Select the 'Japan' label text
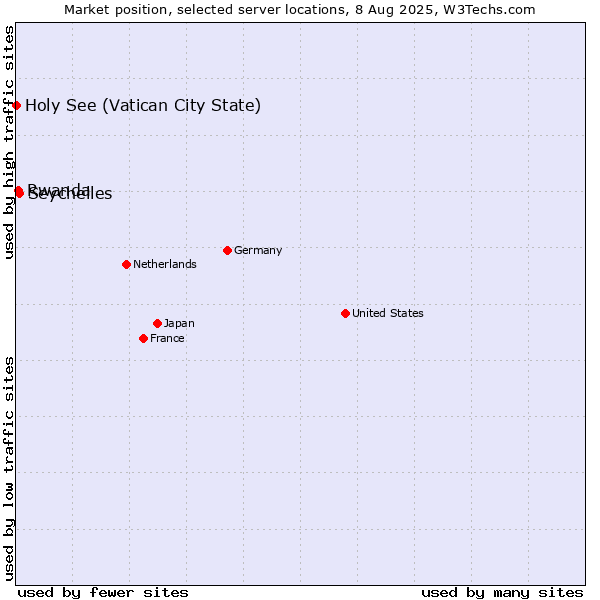The image size is (600, 600). pyautogui.click(x=179, y=324)
